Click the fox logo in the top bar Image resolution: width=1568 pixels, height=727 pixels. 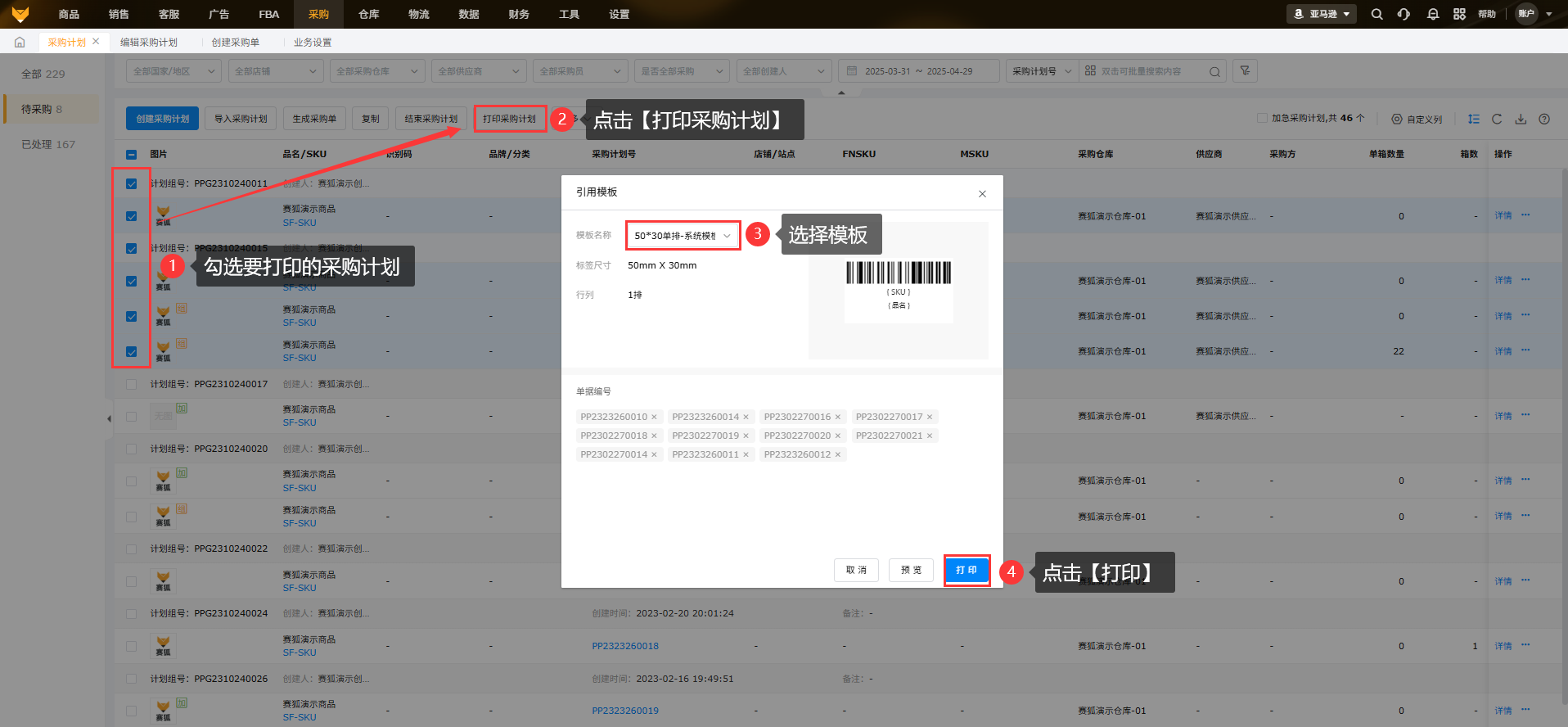(20, 14)
